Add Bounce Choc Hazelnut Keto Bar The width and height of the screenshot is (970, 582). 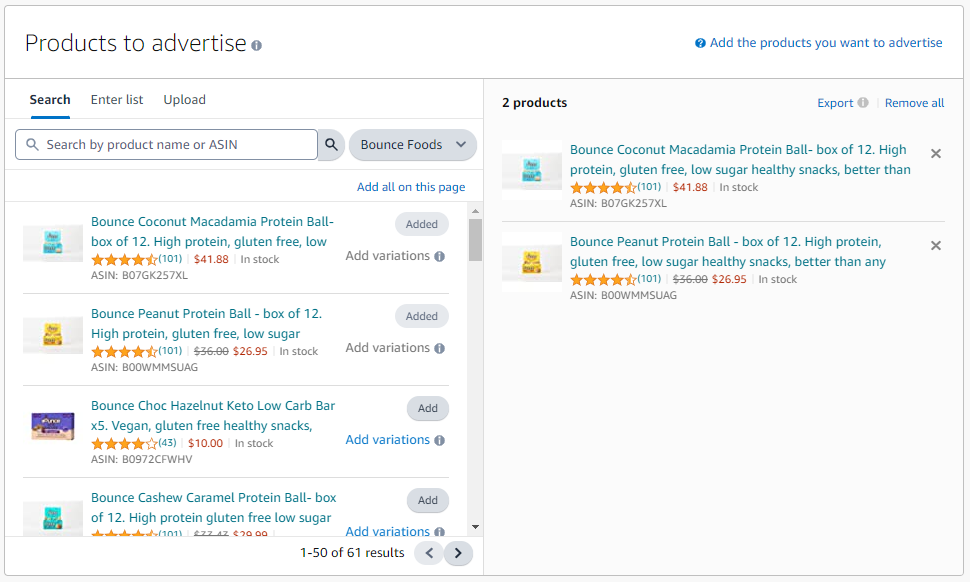click(427, 408)
